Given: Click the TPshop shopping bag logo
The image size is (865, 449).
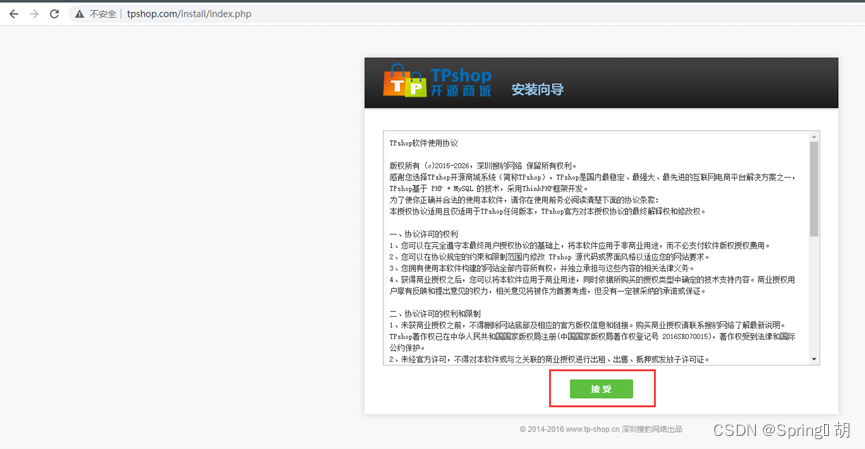Looking at the screenshot, I should coord(405,81).
